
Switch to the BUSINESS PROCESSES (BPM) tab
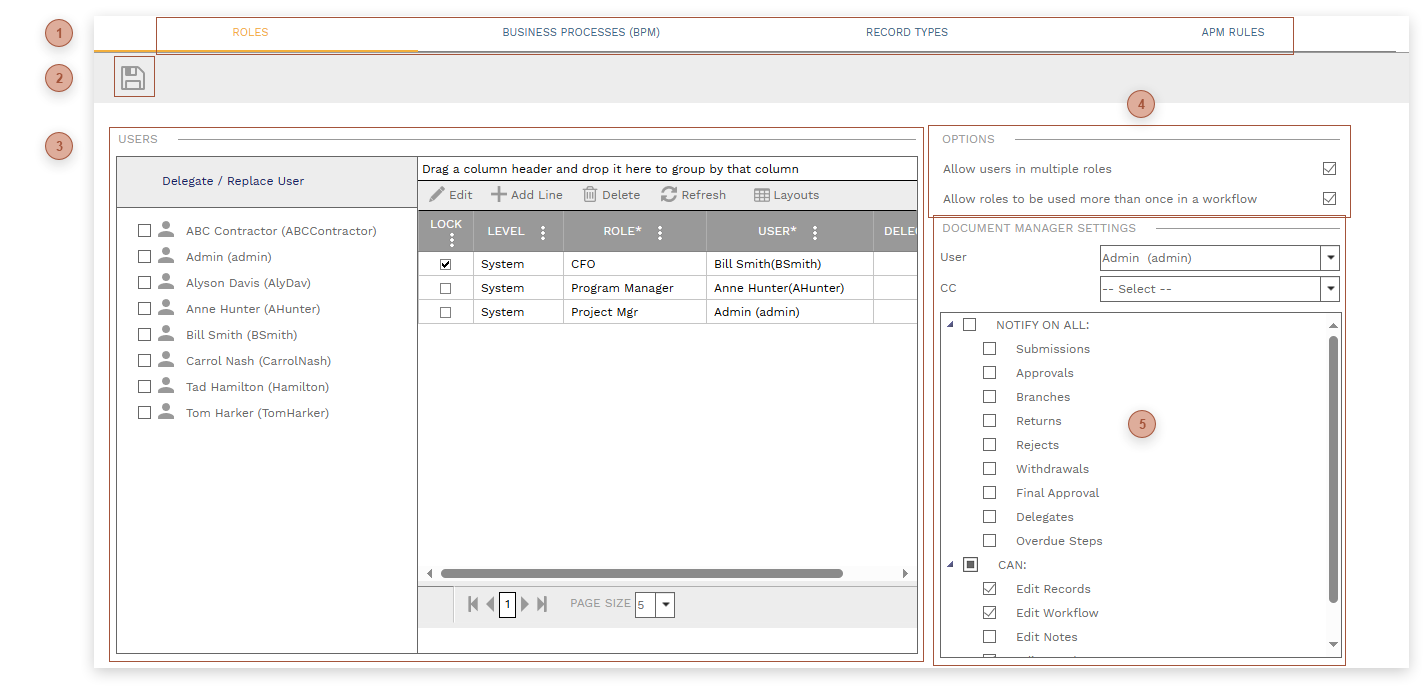click(x=580, y=31)
